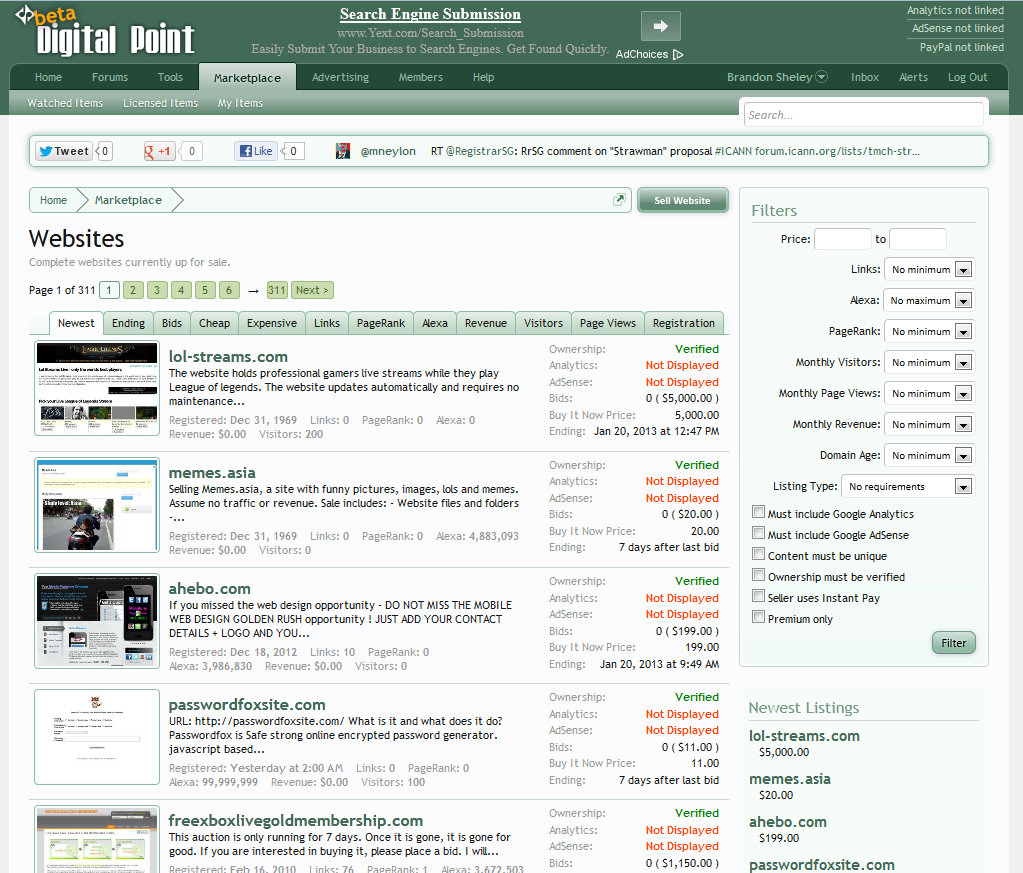
Task: Jump to page 311
Action: (277, 290)
